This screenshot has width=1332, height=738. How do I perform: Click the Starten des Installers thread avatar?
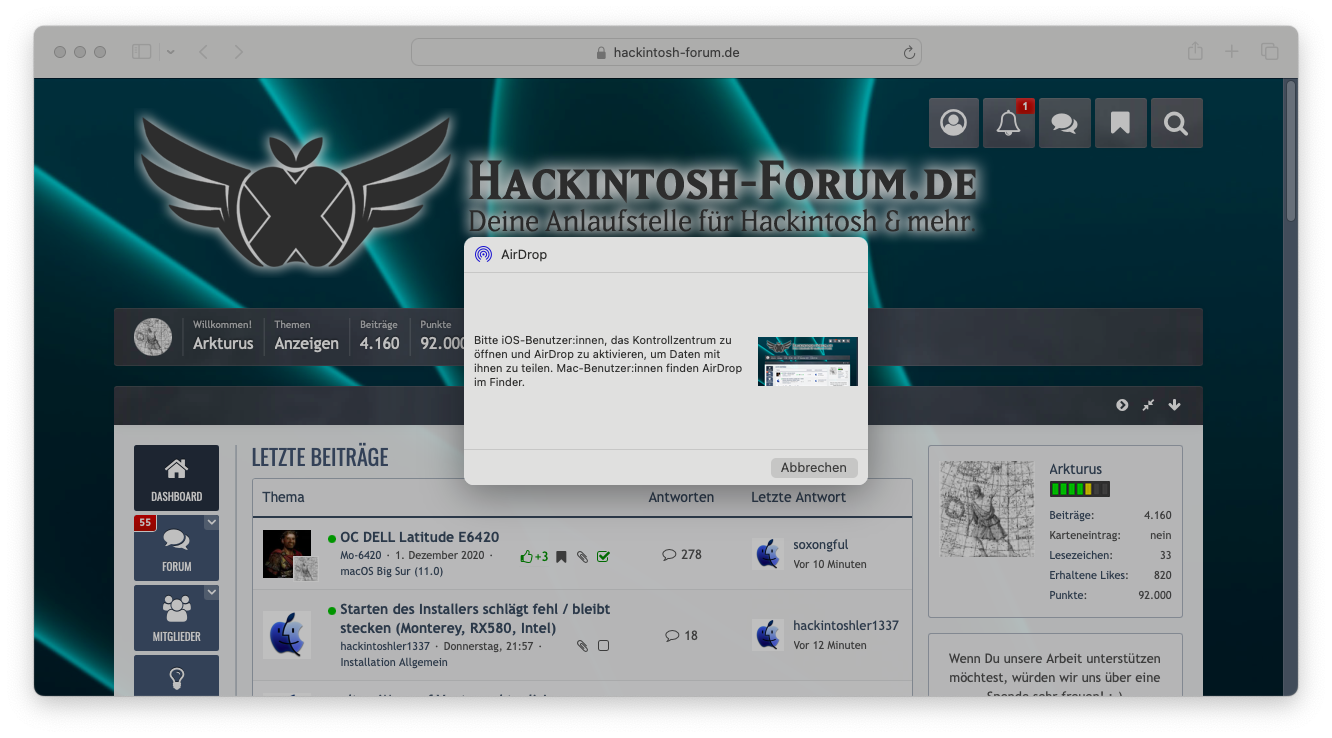tap(287, 635)
